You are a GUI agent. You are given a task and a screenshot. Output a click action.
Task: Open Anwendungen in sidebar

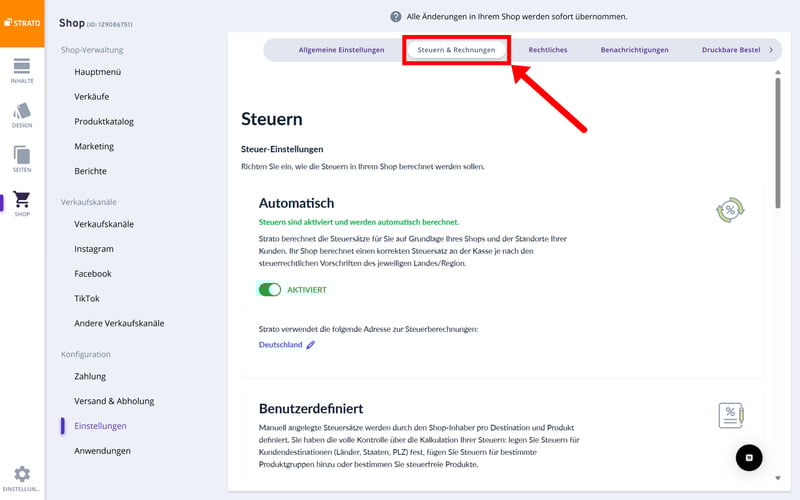click(x=102, y=451)
